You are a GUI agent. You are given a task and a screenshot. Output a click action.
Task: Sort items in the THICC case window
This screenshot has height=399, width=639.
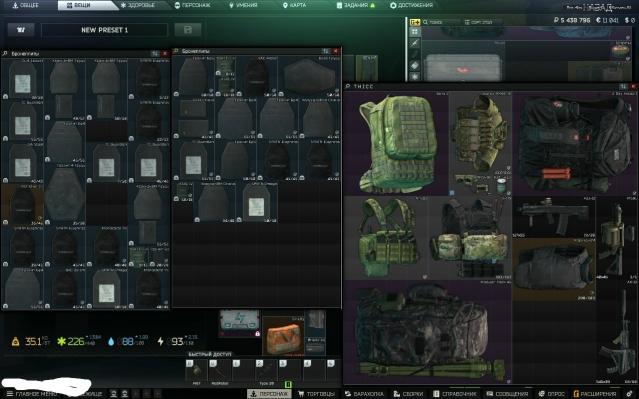623,86
